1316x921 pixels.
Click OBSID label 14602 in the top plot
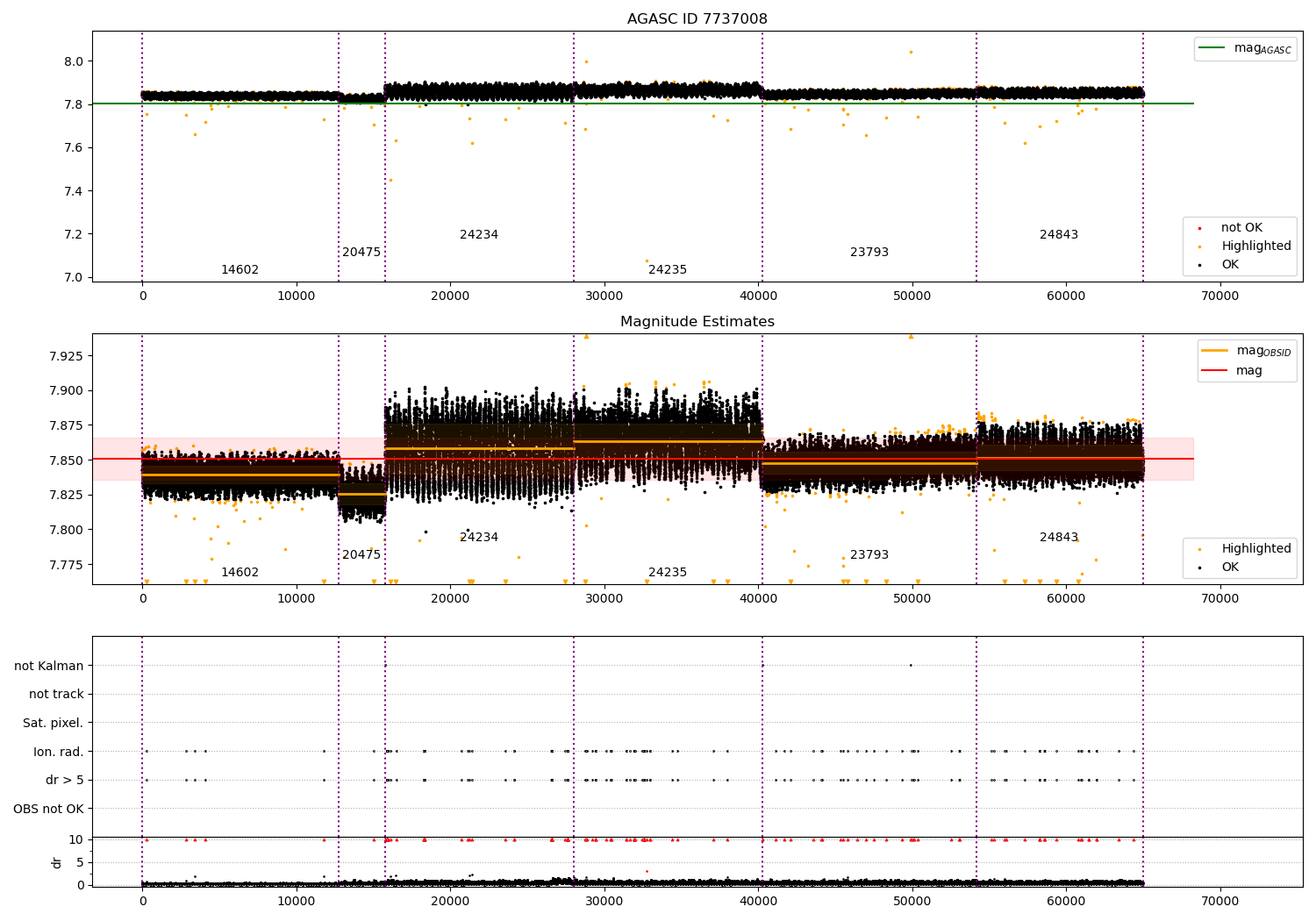pyautogui.click(x=240, y=270)
